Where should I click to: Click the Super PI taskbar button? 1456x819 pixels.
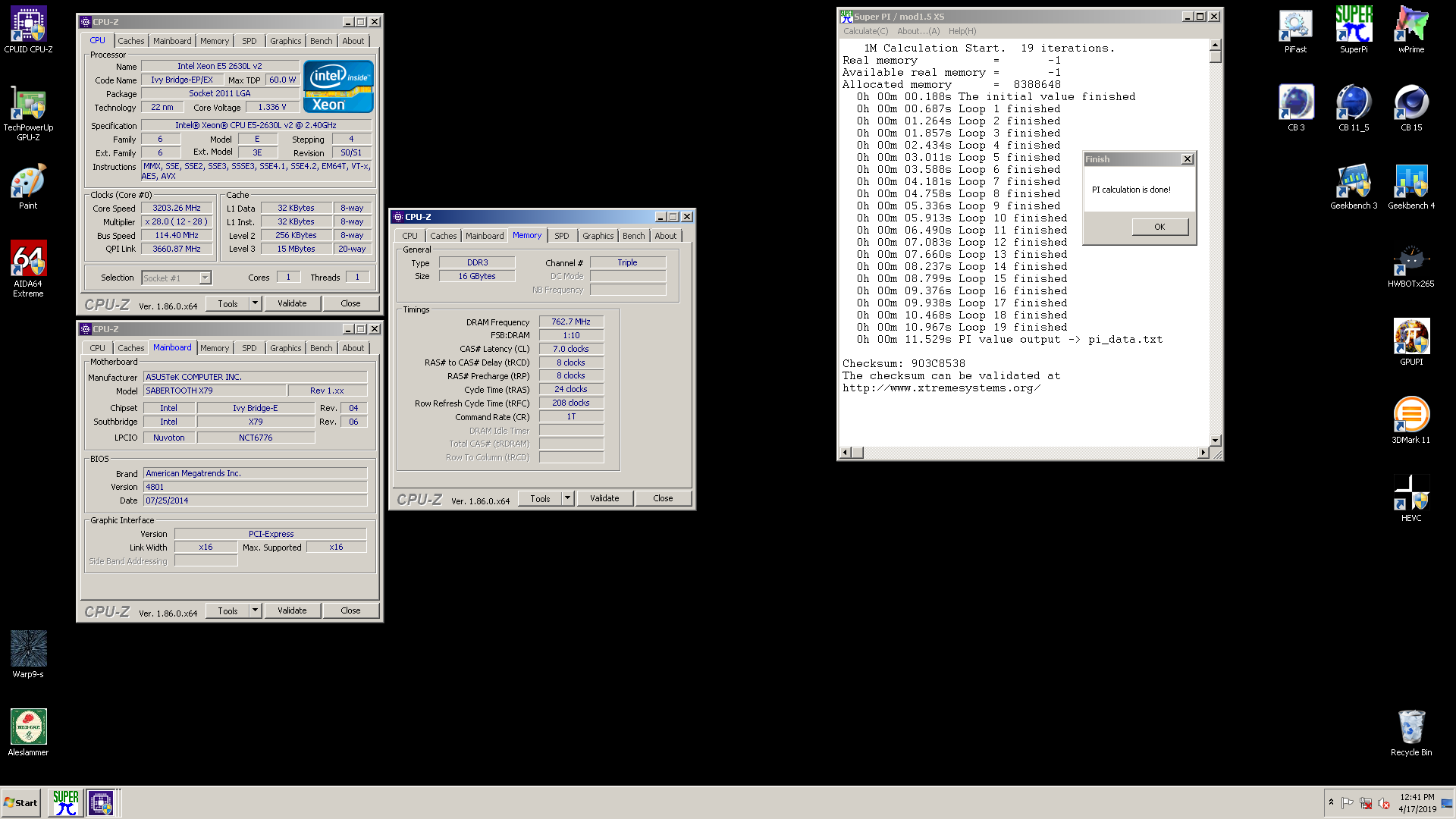pyautogui.click(x=66, y=802)
